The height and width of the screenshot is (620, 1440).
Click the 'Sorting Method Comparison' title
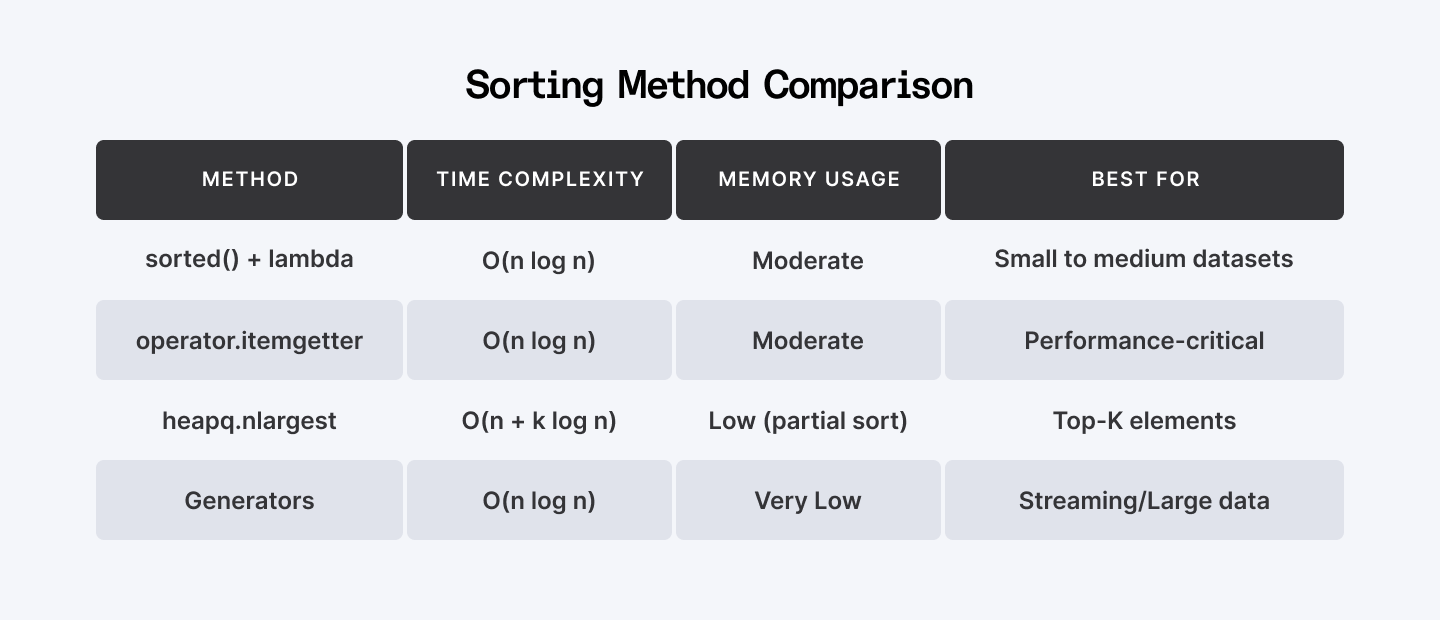719,85
